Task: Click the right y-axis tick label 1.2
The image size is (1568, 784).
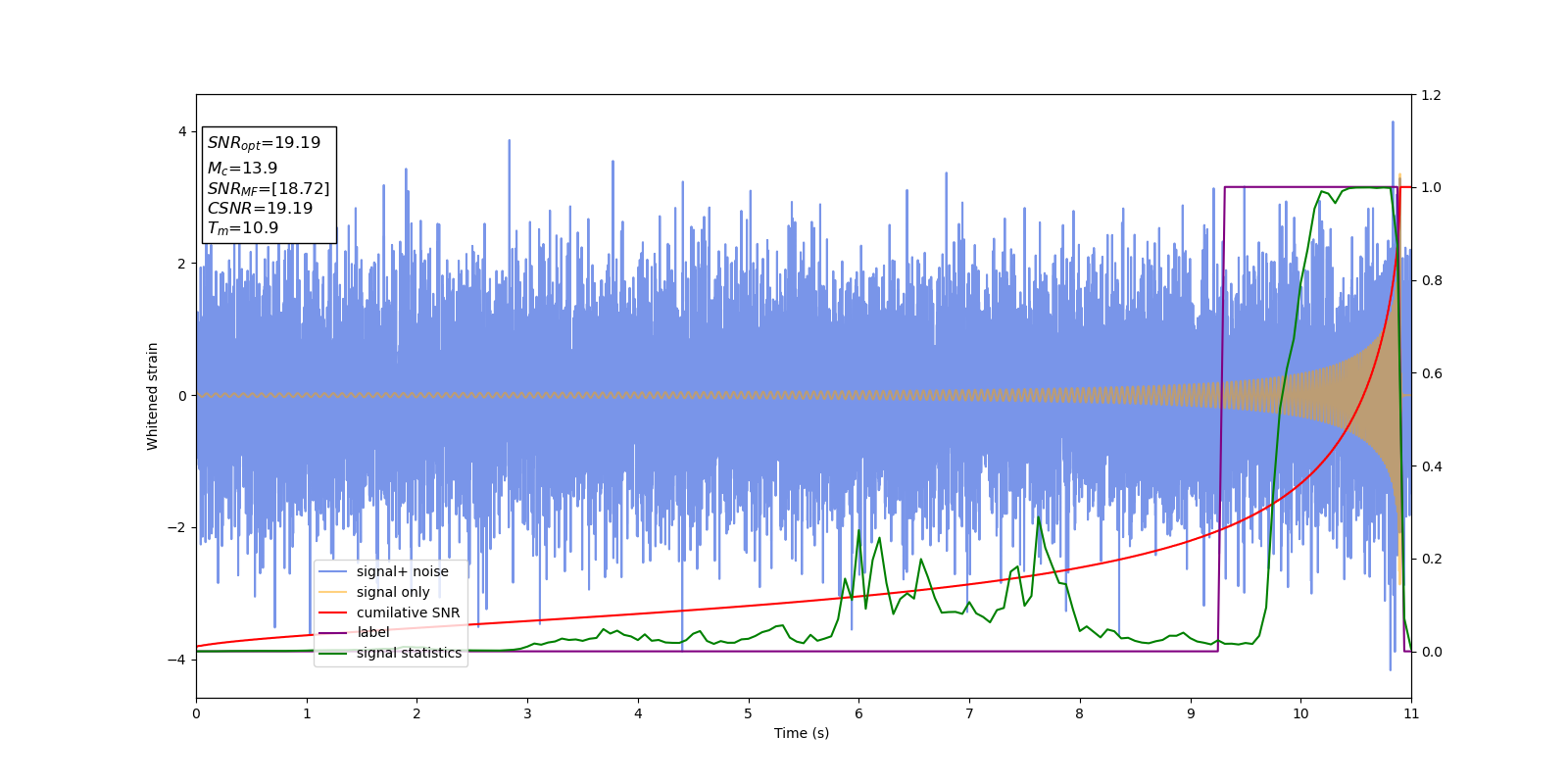Action: pyautogui.click(x=1431, y=95)
